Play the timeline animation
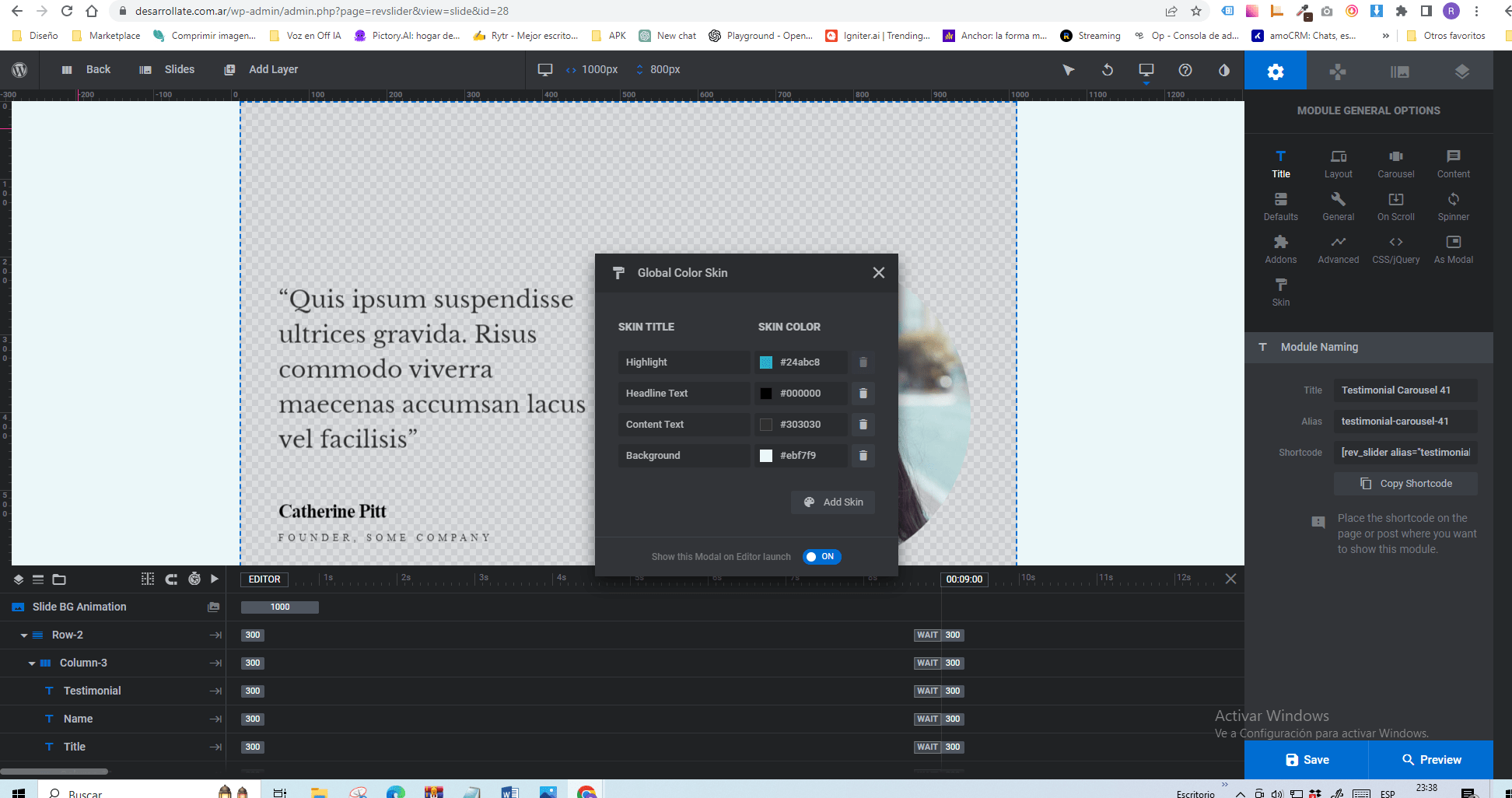The width and height of the screenshot is (1512, 798). (x=215, y=579)
